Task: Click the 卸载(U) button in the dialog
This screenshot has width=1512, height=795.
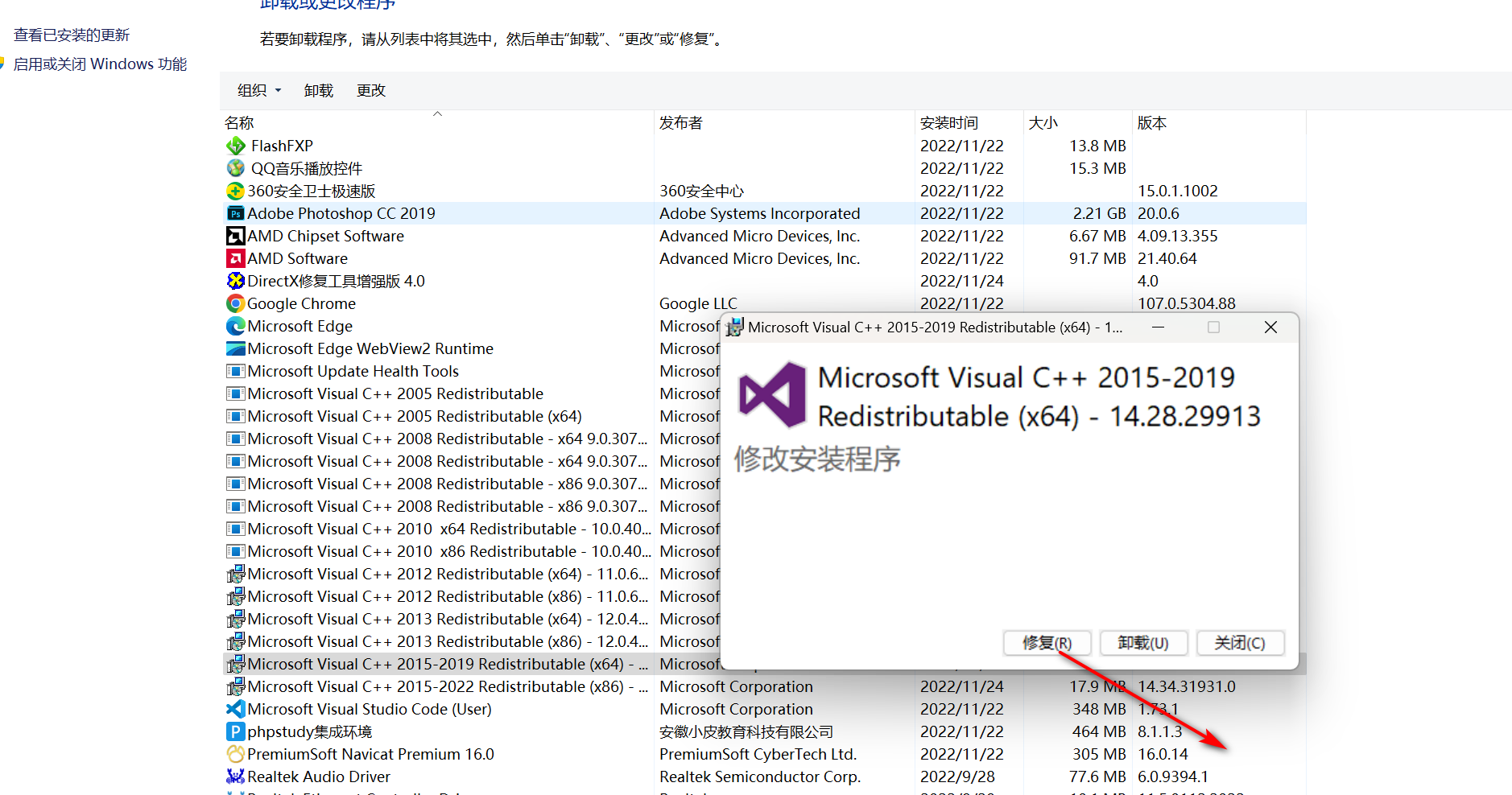Action: tap(1143, 643)
